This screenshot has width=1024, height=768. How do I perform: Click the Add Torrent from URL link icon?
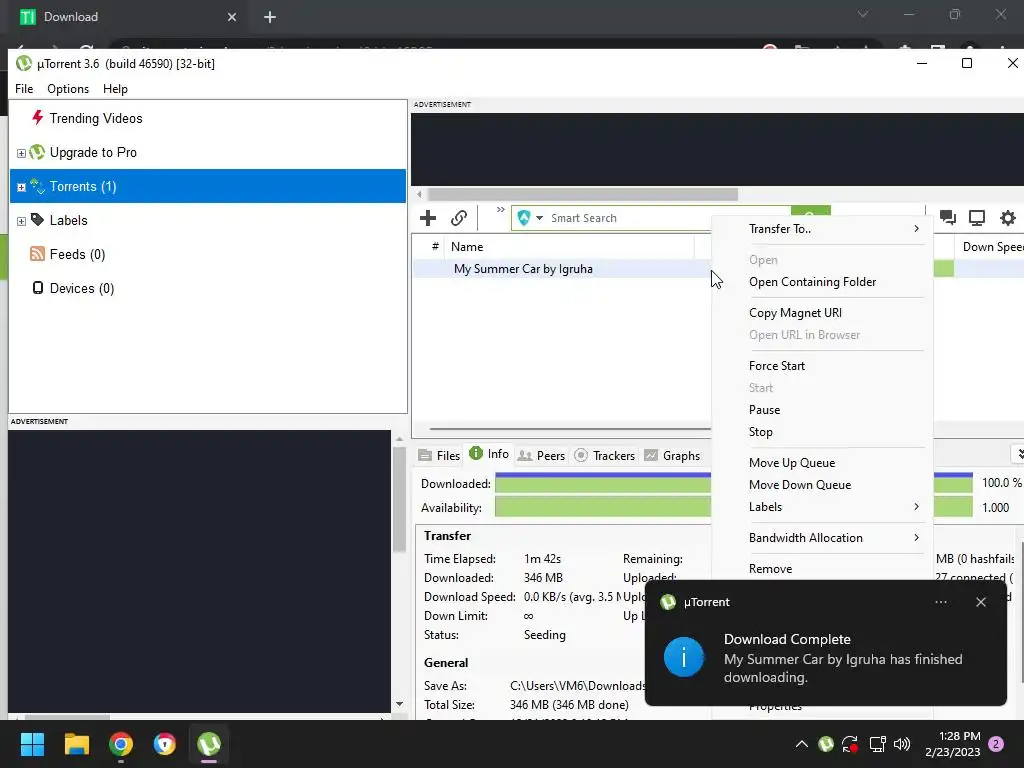(458, 218)
